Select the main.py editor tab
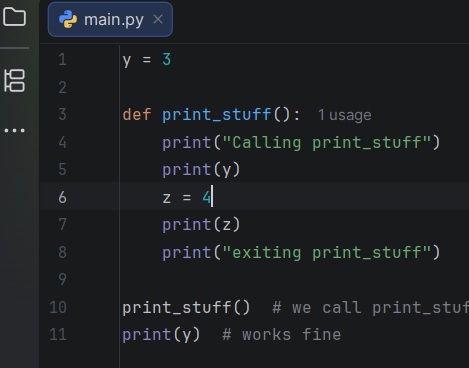The height and width of the screenshot is (368, 469). pos(110,19)
